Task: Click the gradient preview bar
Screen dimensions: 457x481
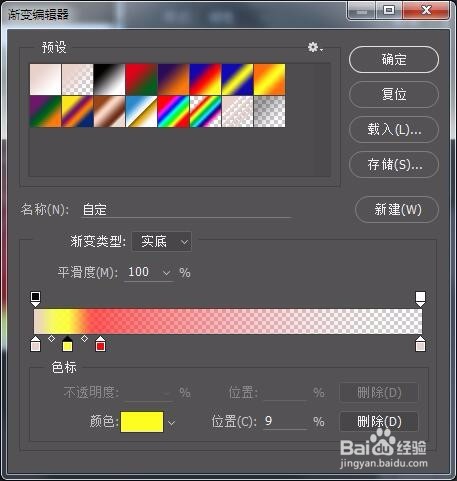Action: pos(228,321)
